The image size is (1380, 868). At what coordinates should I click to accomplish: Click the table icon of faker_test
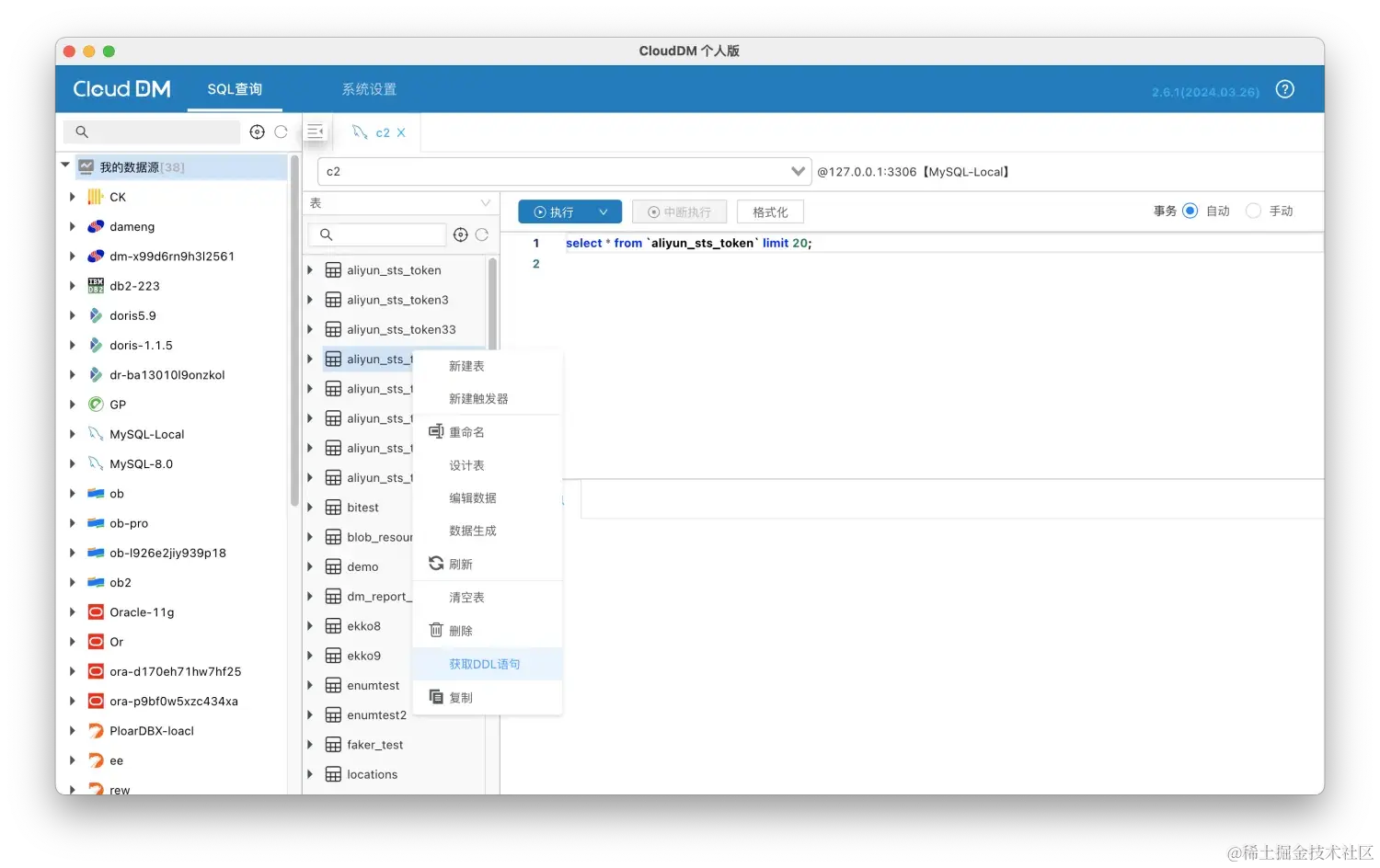[333, 745]
